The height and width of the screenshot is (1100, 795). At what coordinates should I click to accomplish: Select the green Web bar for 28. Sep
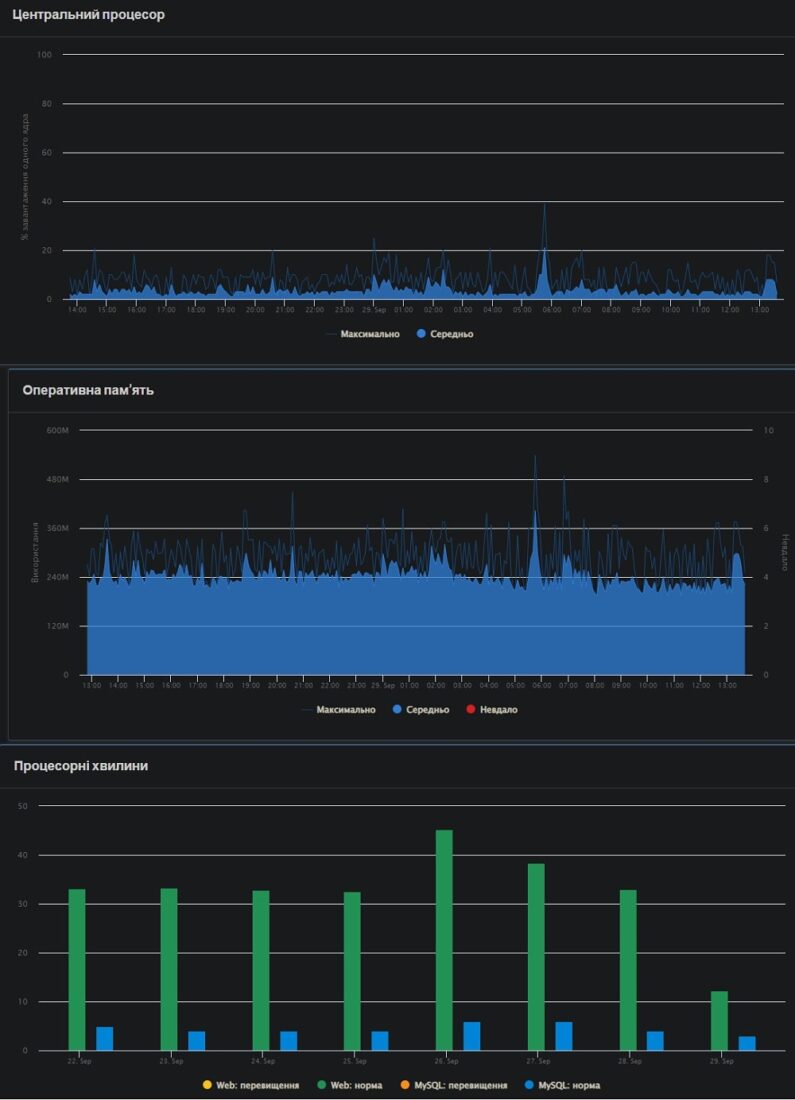628,970
